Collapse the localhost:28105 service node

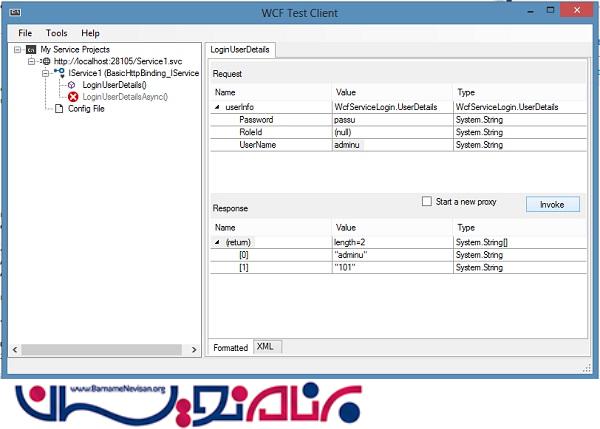31,61
